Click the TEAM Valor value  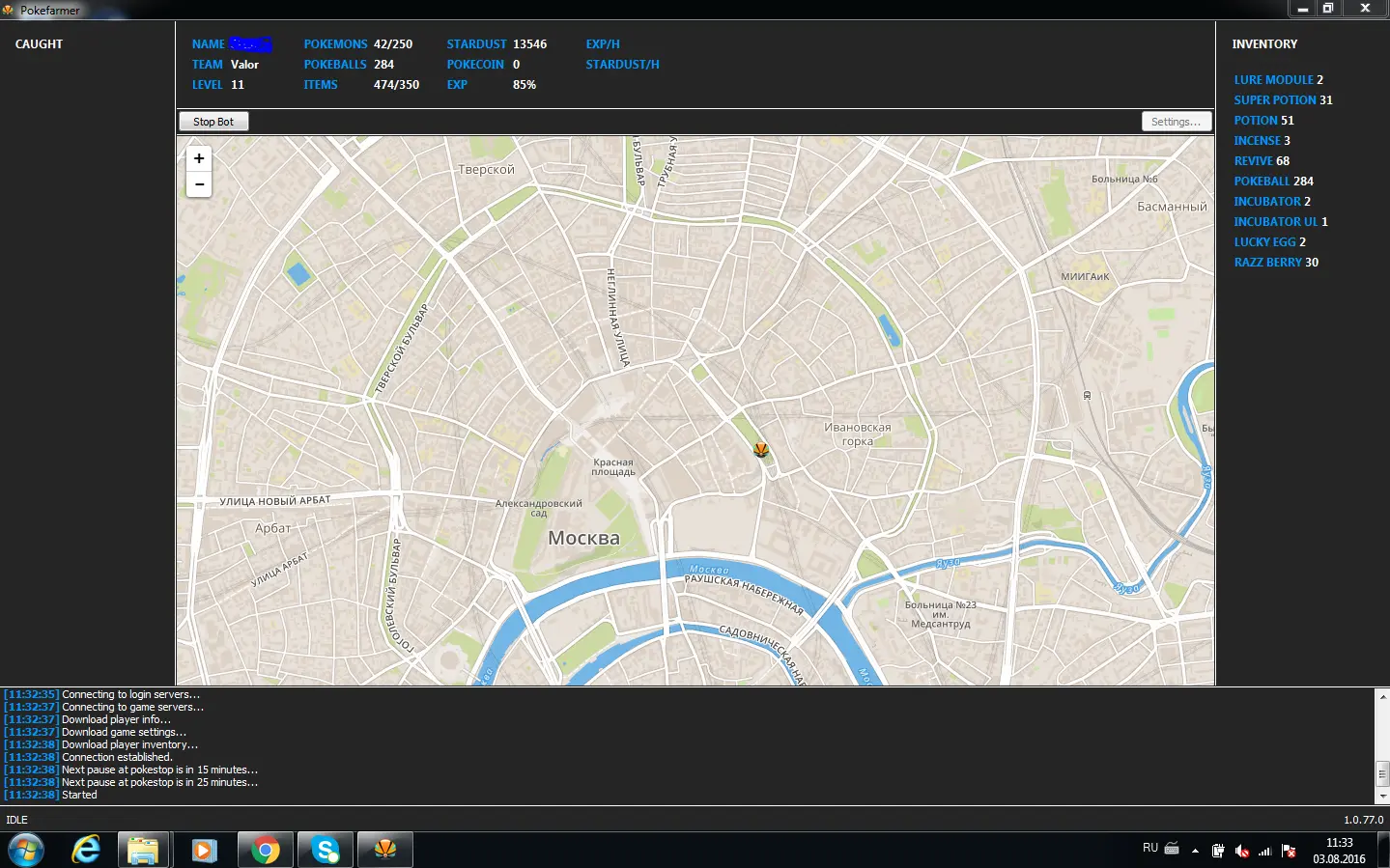pyautogui.click(x=244, y=65)
